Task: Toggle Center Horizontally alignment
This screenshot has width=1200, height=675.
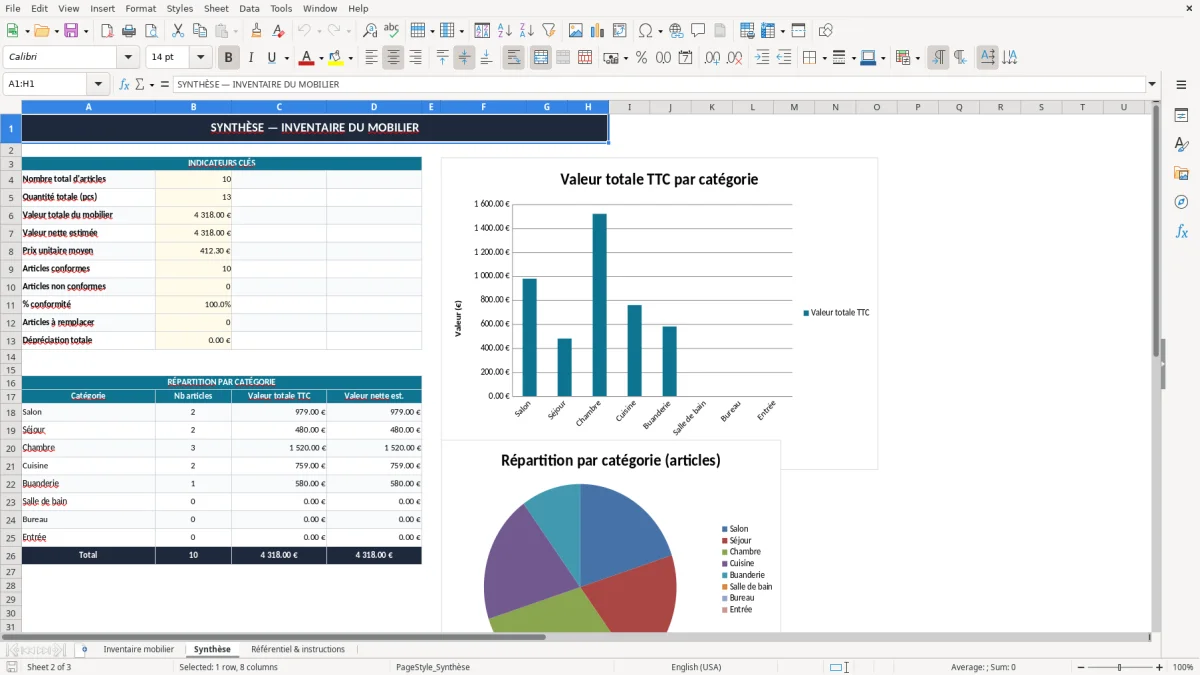Action: 393,58
